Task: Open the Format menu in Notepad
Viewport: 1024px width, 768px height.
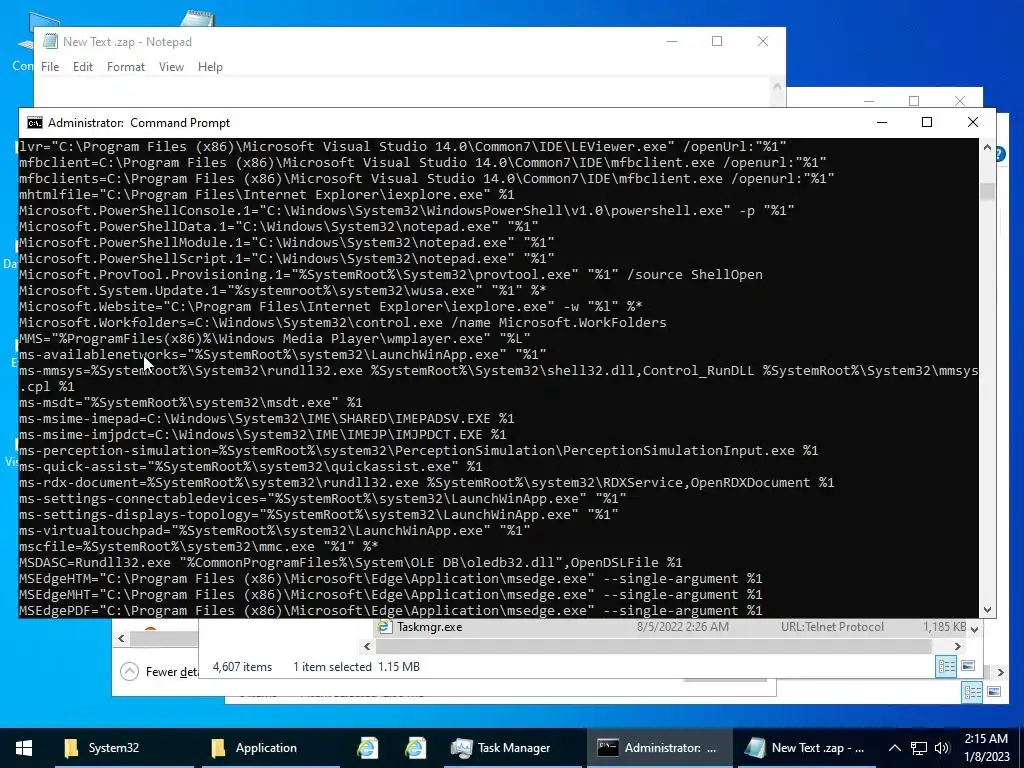Action: point(126,67)
